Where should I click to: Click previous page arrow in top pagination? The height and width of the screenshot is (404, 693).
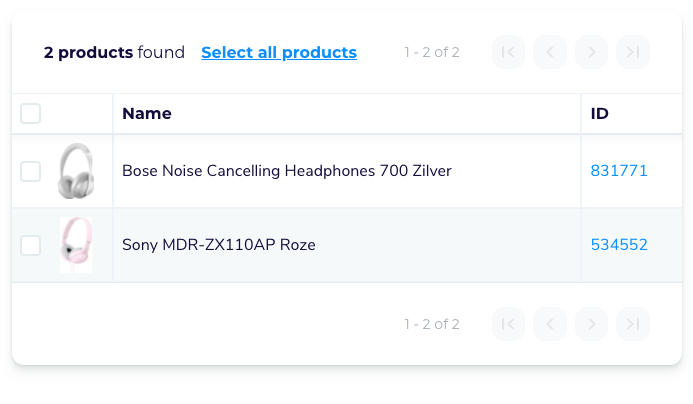point(550,52)
